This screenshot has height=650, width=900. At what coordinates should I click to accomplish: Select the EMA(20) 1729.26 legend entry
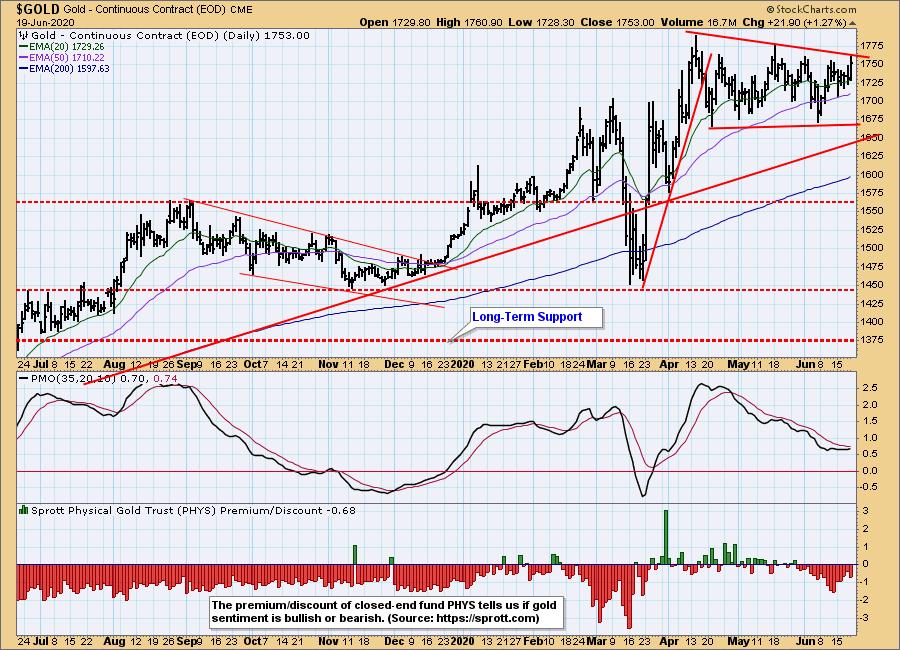[x=62, y=47]
